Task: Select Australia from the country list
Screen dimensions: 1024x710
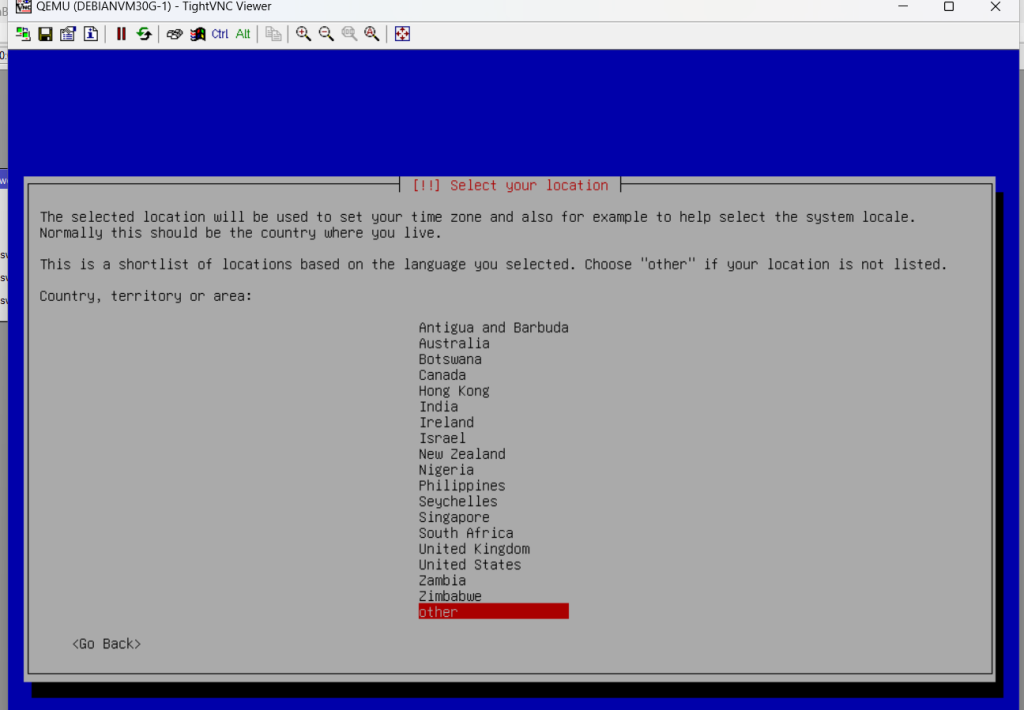Action: (x=454, y=343)
